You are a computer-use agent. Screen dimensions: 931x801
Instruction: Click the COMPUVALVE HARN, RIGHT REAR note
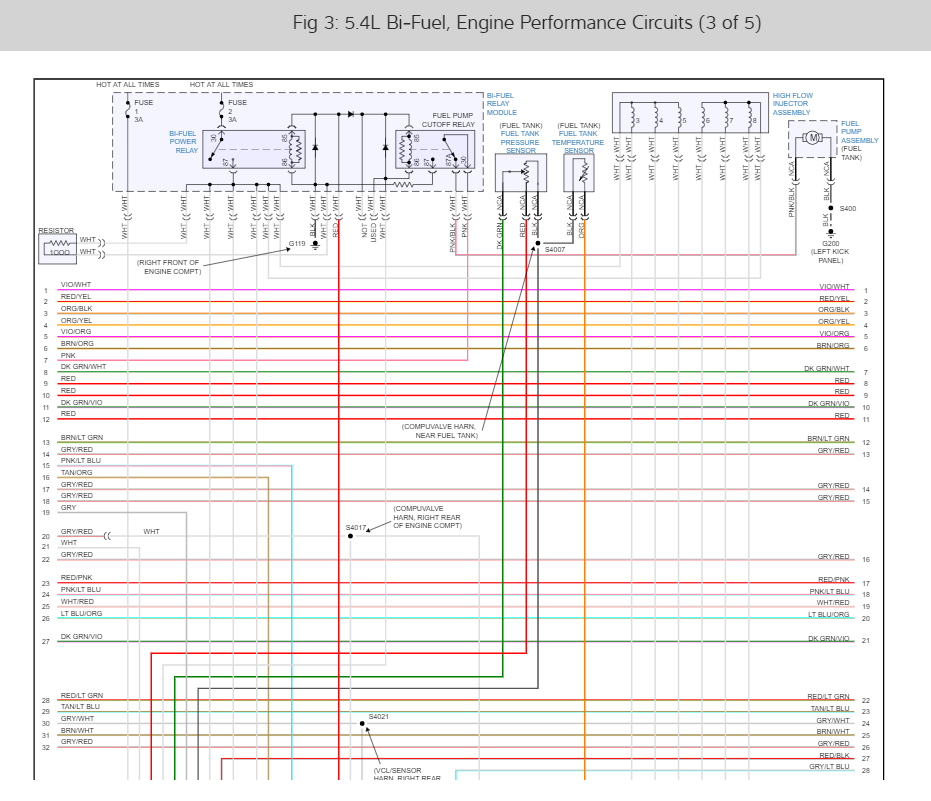428,517
